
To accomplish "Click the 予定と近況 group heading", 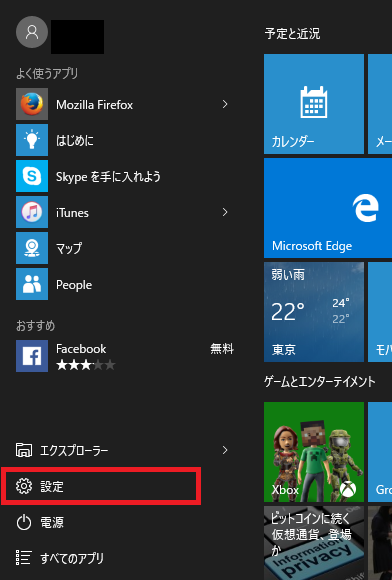I will (x=292, y=34).
